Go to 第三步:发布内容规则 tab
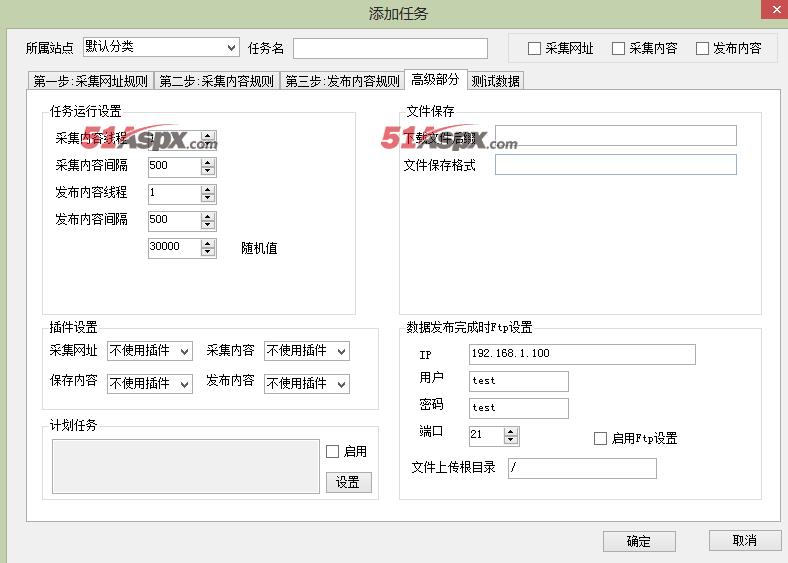The image size is (788, 563). tap(342, 81)
